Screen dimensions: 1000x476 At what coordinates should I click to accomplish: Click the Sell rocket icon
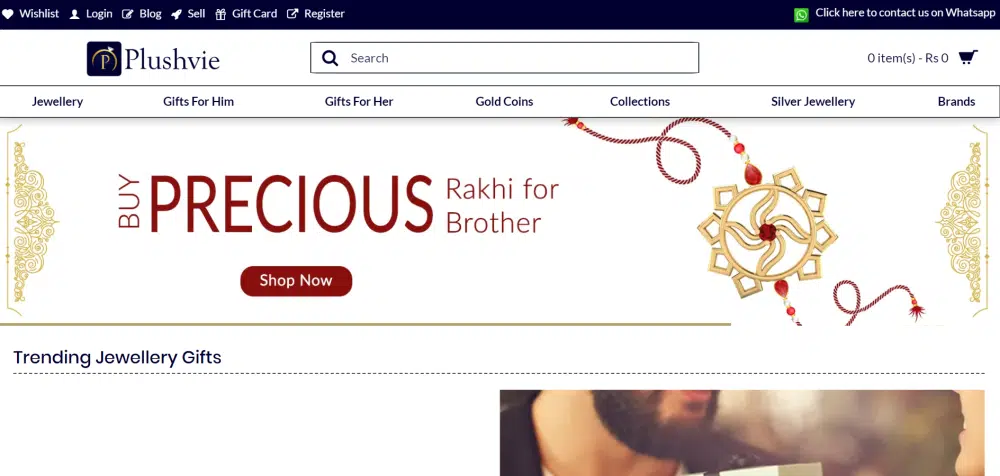pos(177,14)
